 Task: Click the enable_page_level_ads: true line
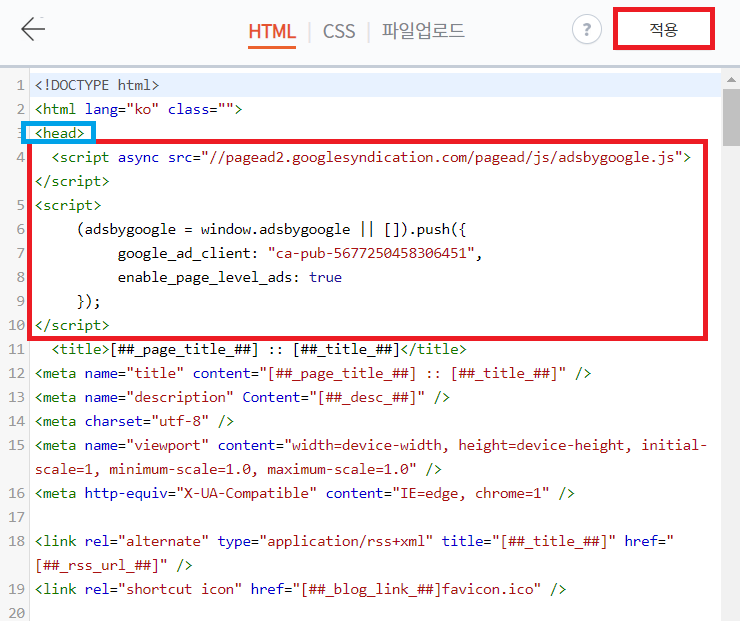(x=229, y=277)
